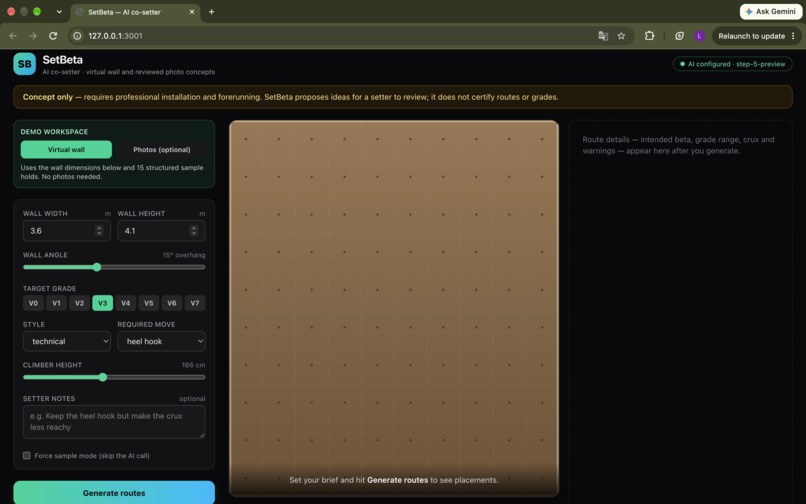Open the browser extensions puzzle icon

[x=649, y=36]
